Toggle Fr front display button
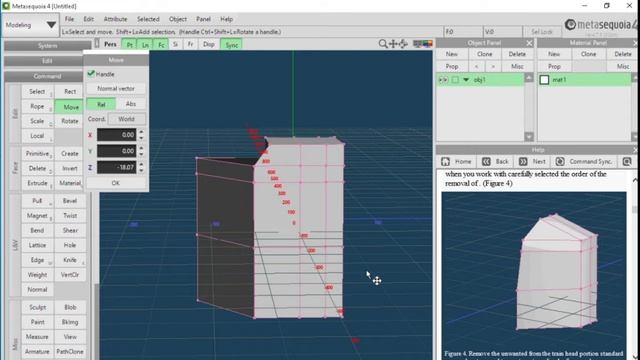 [191, 44]
